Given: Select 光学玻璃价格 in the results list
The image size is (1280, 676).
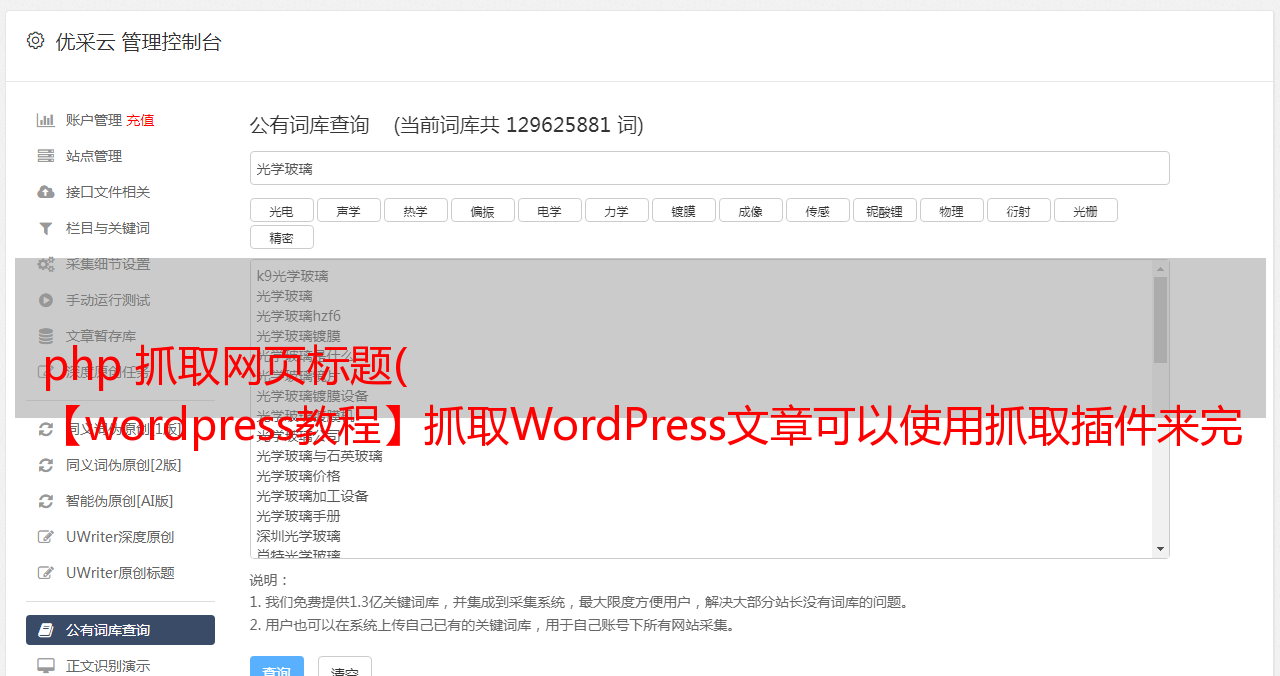Looking at the screenshot, I should [298, 476].
